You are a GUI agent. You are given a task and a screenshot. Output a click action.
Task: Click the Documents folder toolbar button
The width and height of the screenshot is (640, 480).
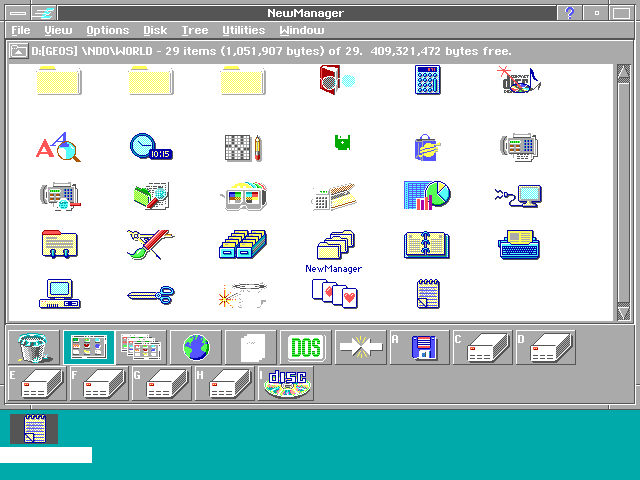[x=250, y=347]
